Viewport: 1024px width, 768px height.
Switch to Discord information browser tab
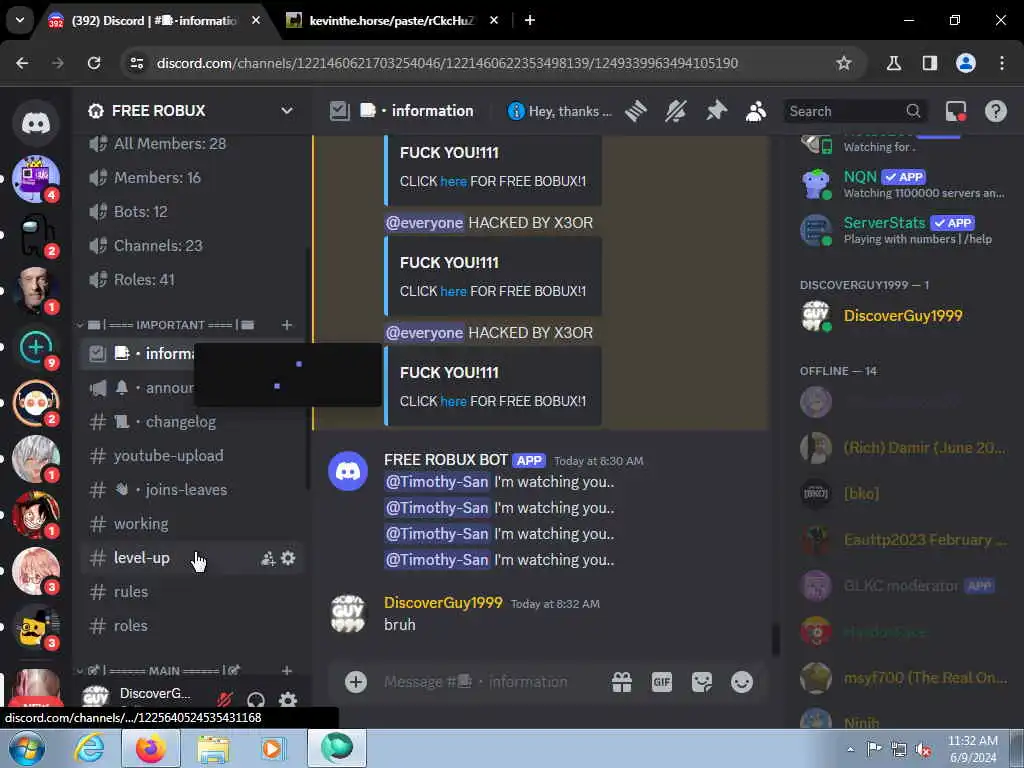(x=155, y=20)
